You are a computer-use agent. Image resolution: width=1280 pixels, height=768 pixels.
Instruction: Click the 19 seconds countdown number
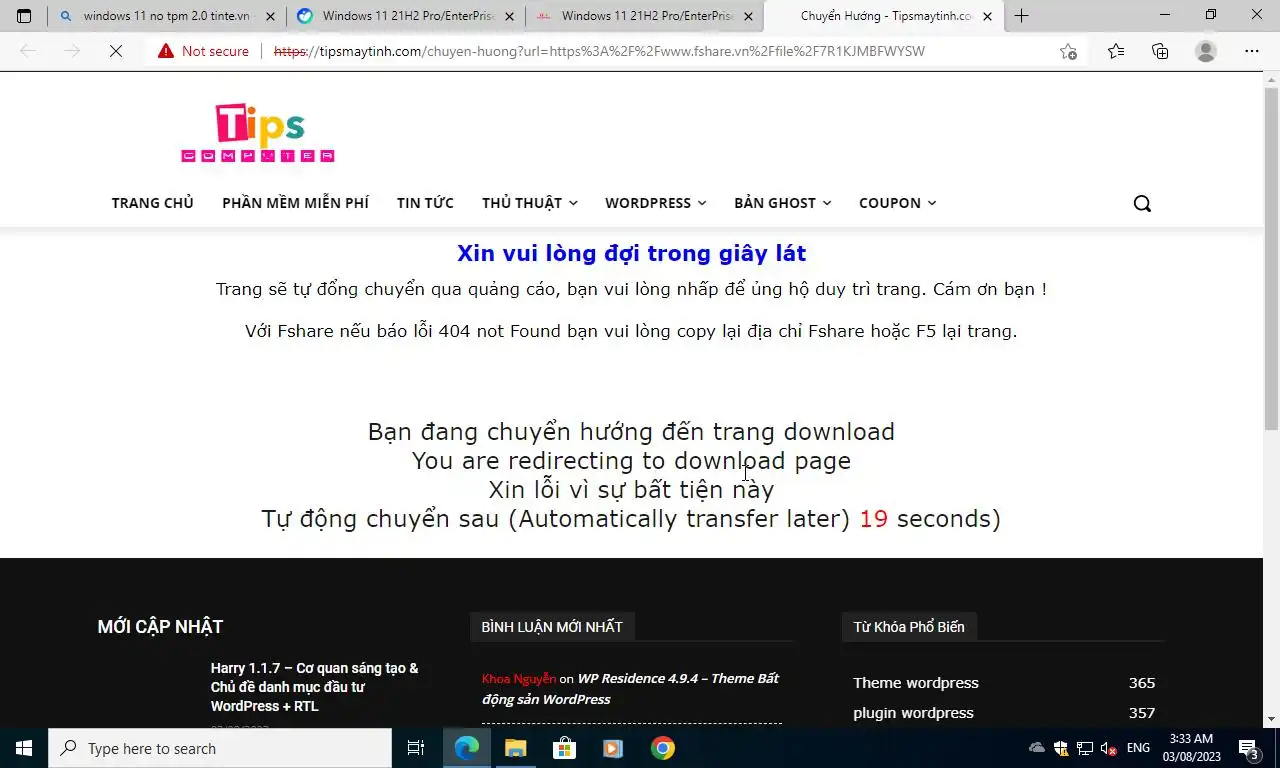[873, 519]
